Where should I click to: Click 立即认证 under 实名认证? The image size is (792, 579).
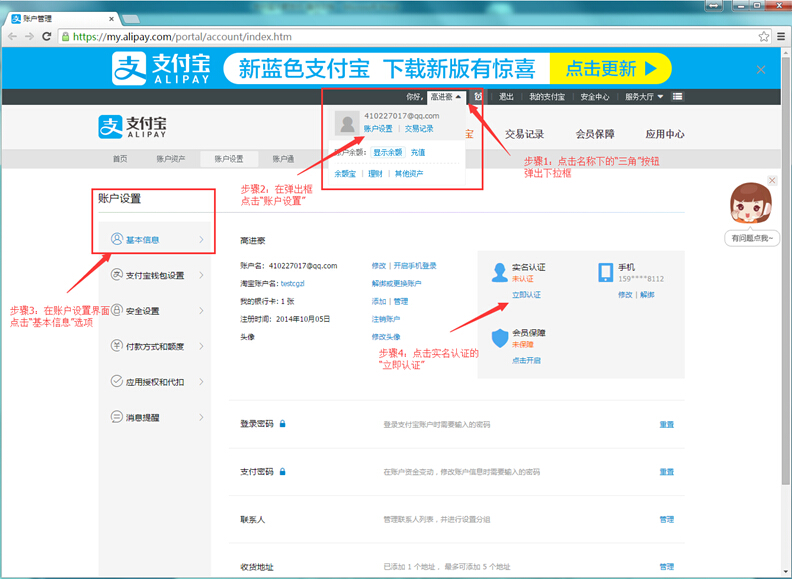pyautogui.click(x=526, y=295)
